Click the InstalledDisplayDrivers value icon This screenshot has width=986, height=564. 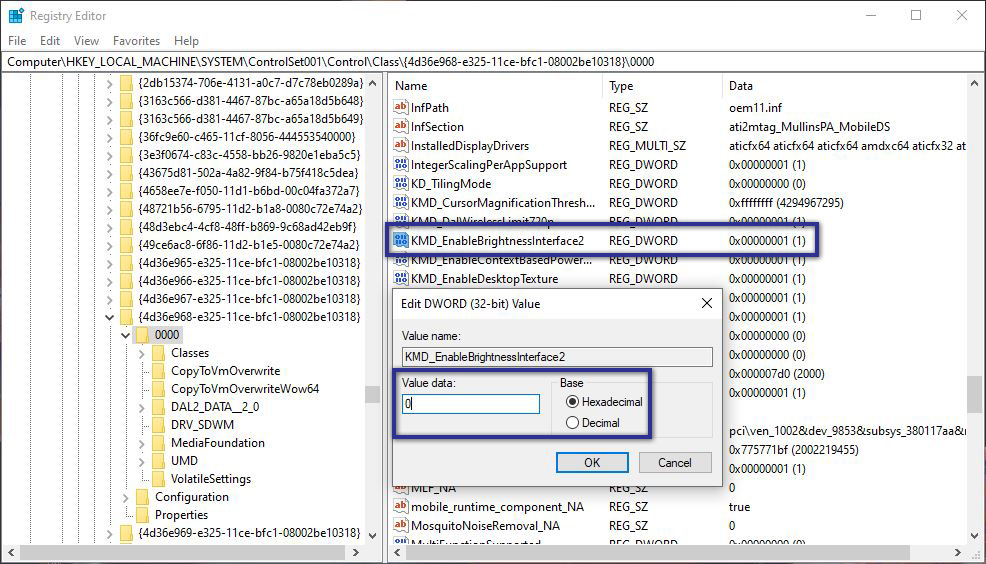(401, 146)
